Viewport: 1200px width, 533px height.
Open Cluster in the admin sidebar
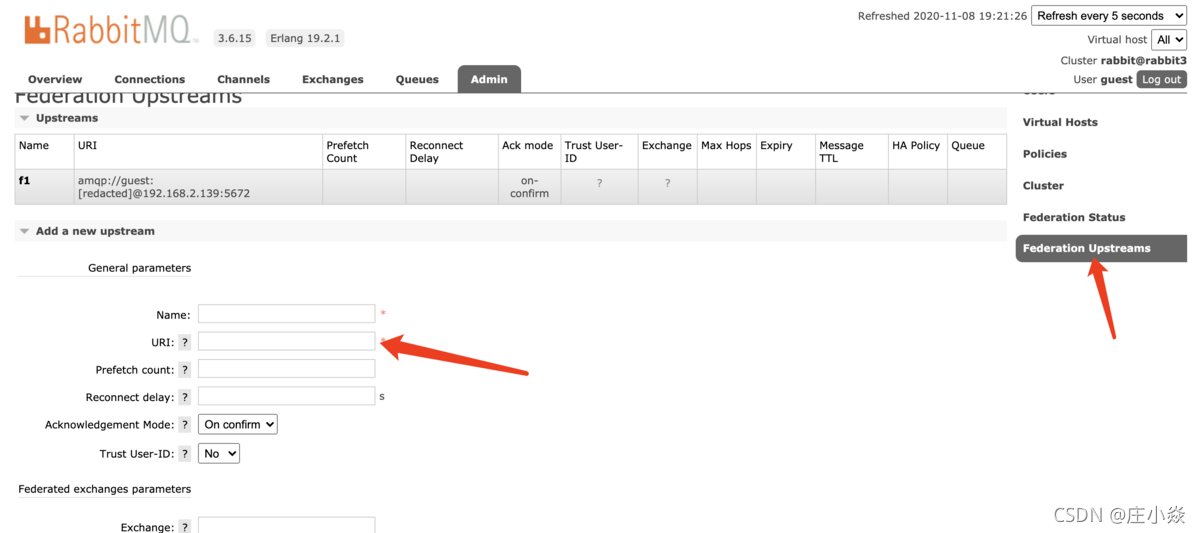pos(1043,186)
